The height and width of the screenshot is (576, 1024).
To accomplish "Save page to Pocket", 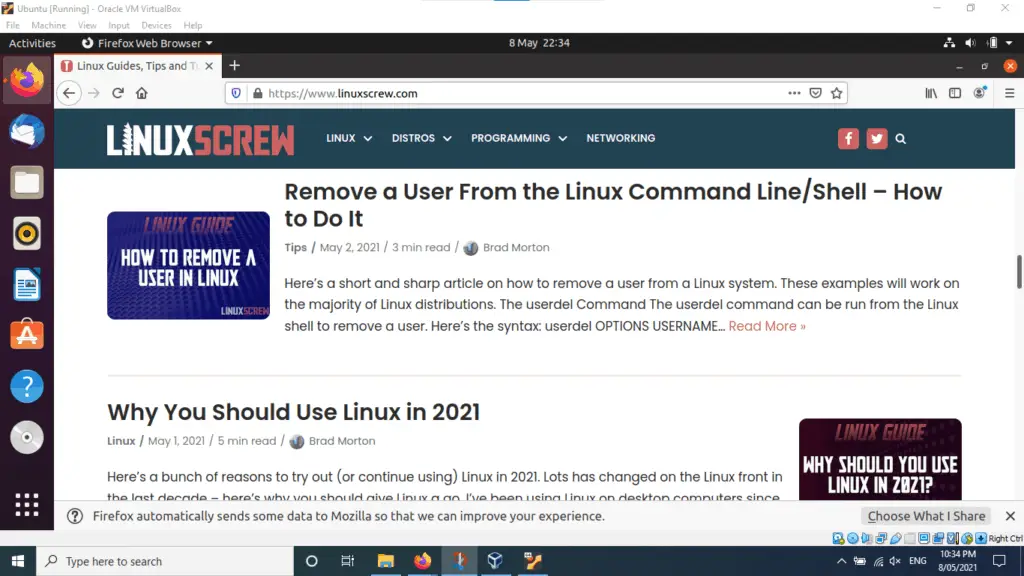I will [815, 93].
